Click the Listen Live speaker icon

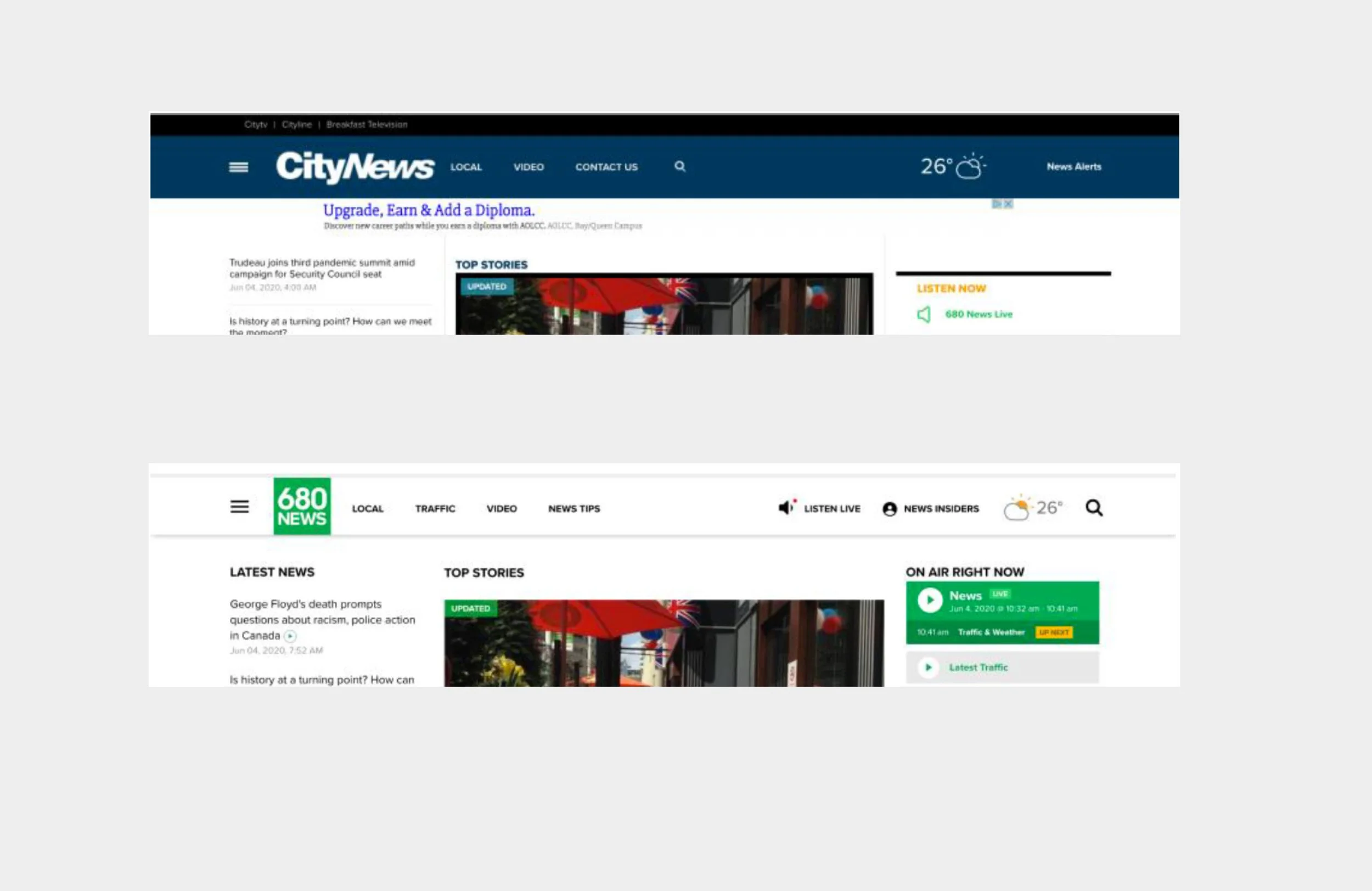coord(786,507)
